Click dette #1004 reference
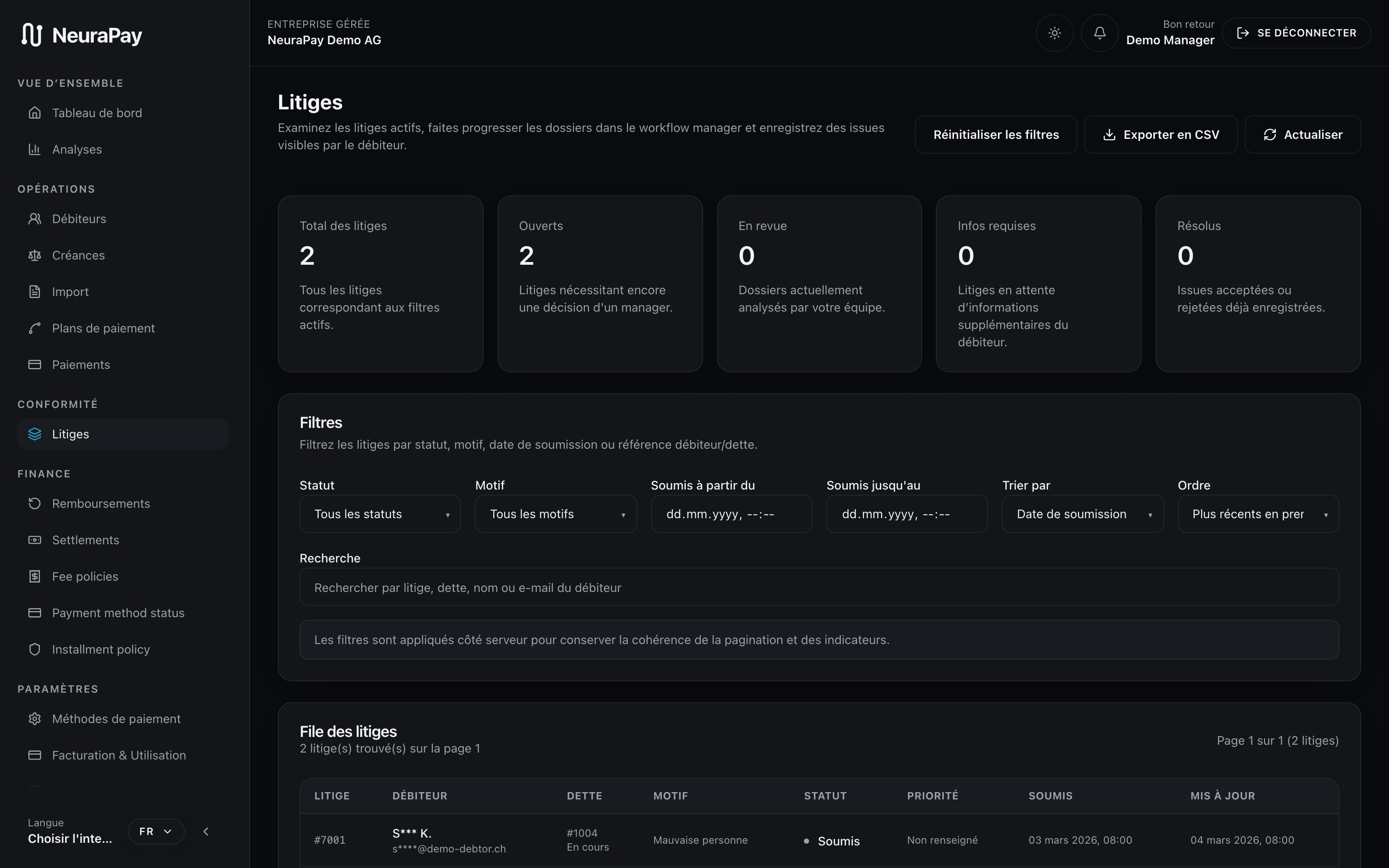 [582, 833]
